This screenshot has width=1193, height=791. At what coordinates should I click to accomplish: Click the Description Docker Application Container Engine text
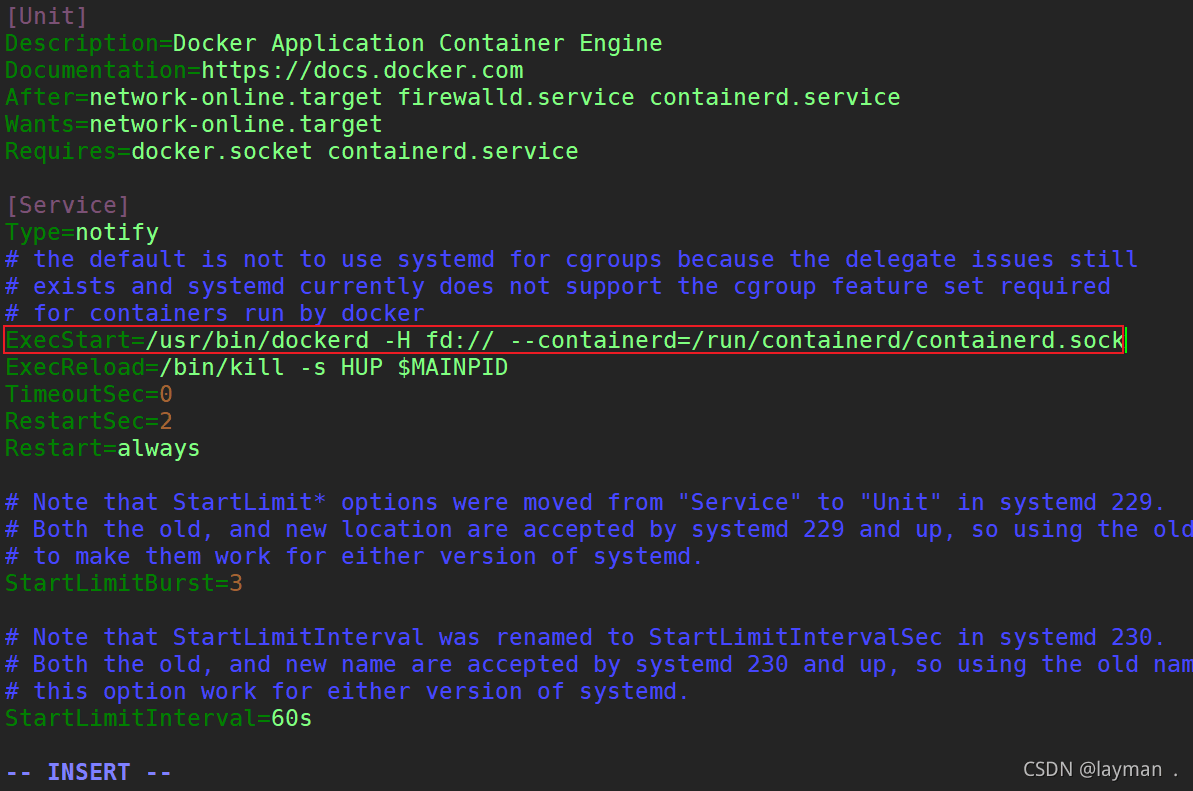(x=417, y=44)
